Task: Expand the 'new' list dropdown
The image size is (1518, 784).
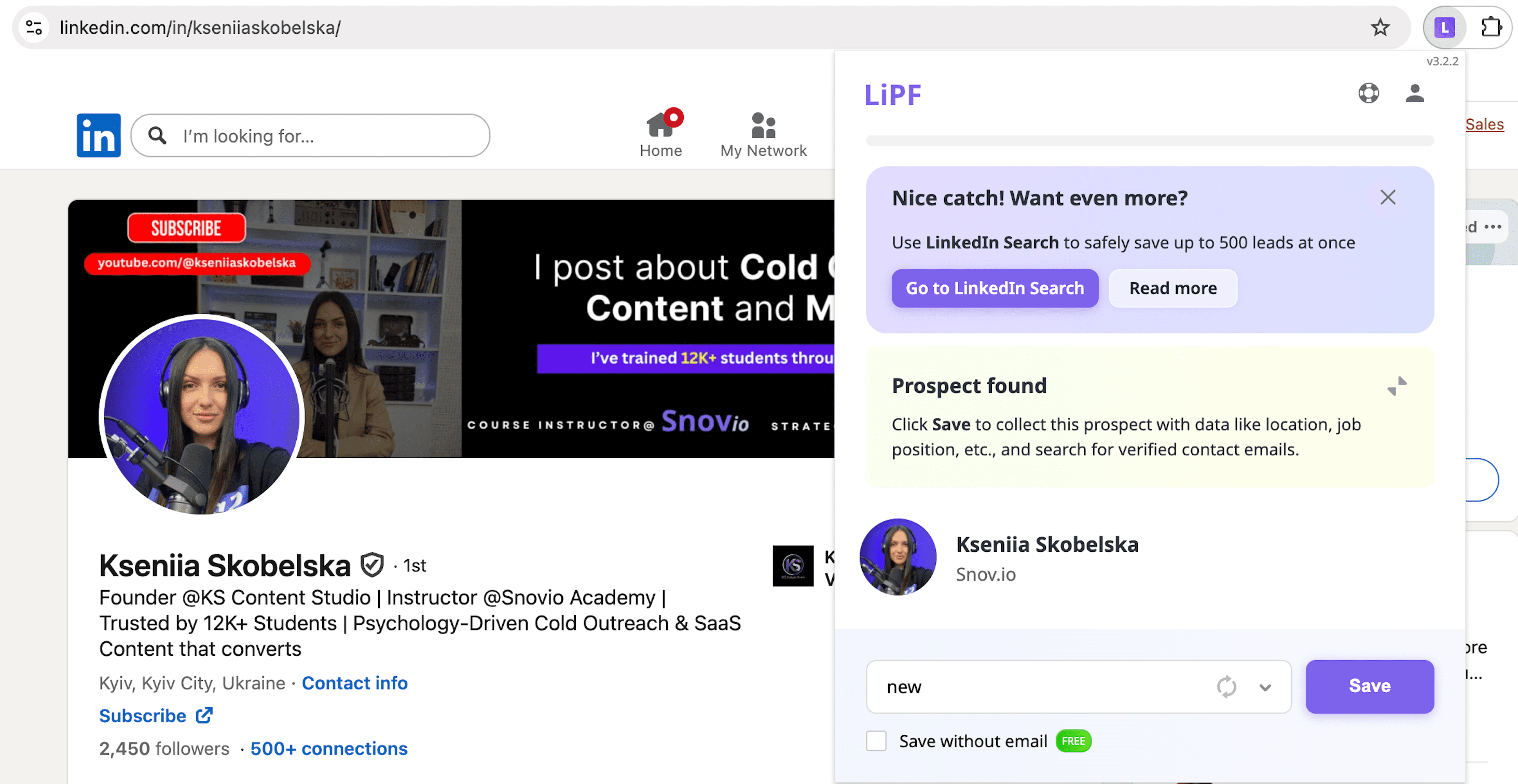Action: pos(1265,687)
